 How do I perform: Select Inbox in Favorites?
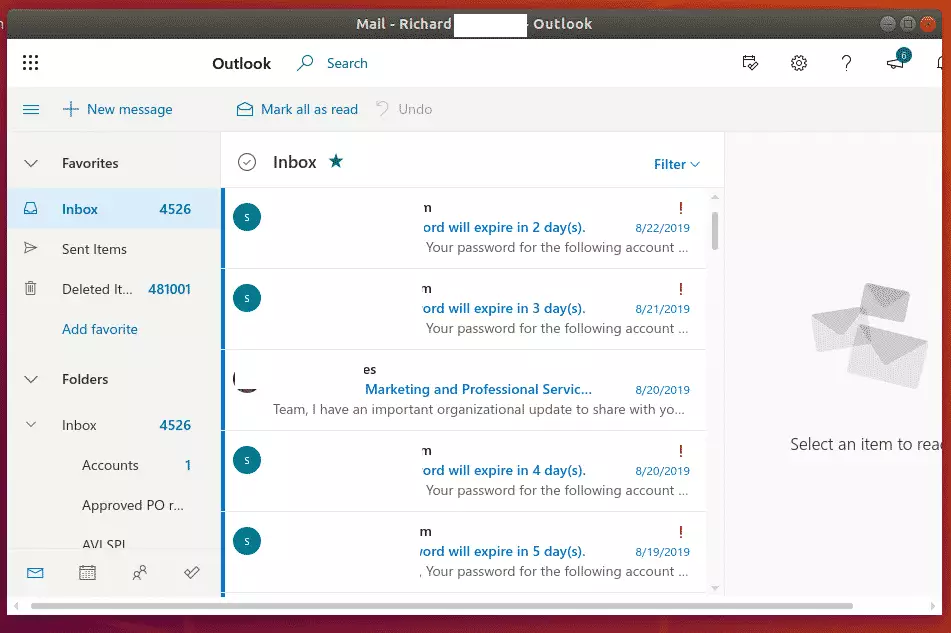[x=115, y=209]
